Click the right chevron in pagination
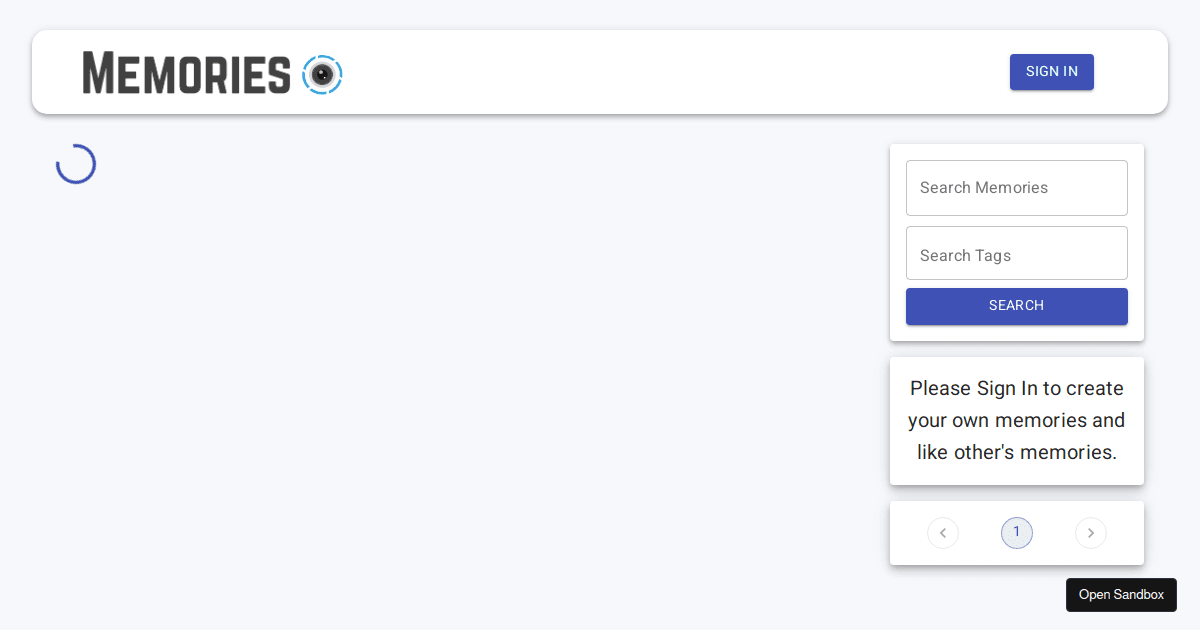 (1091, 533)
